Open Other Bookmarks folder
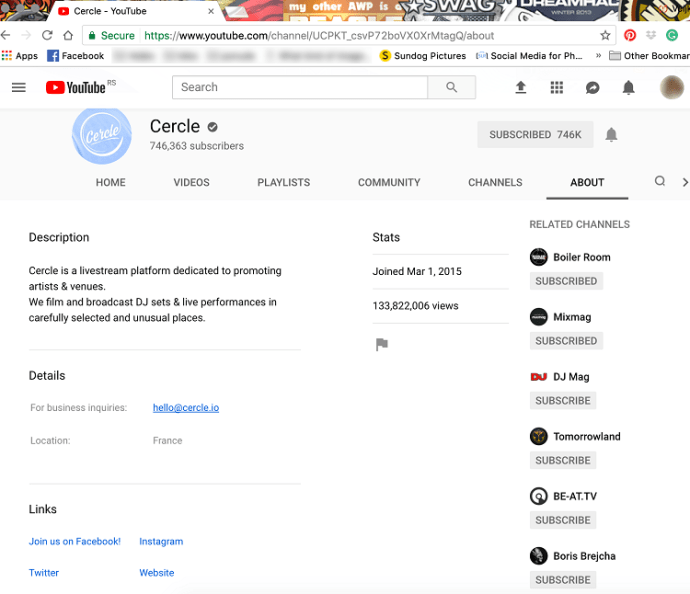 click(x=650, y=56)
